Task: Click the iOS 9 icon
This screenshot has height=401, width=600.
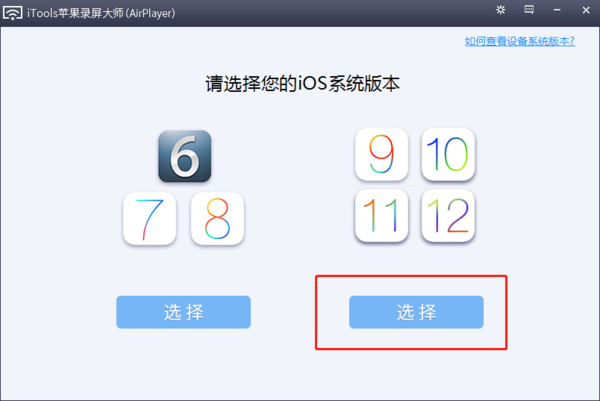Action: (x=382, y=154)
